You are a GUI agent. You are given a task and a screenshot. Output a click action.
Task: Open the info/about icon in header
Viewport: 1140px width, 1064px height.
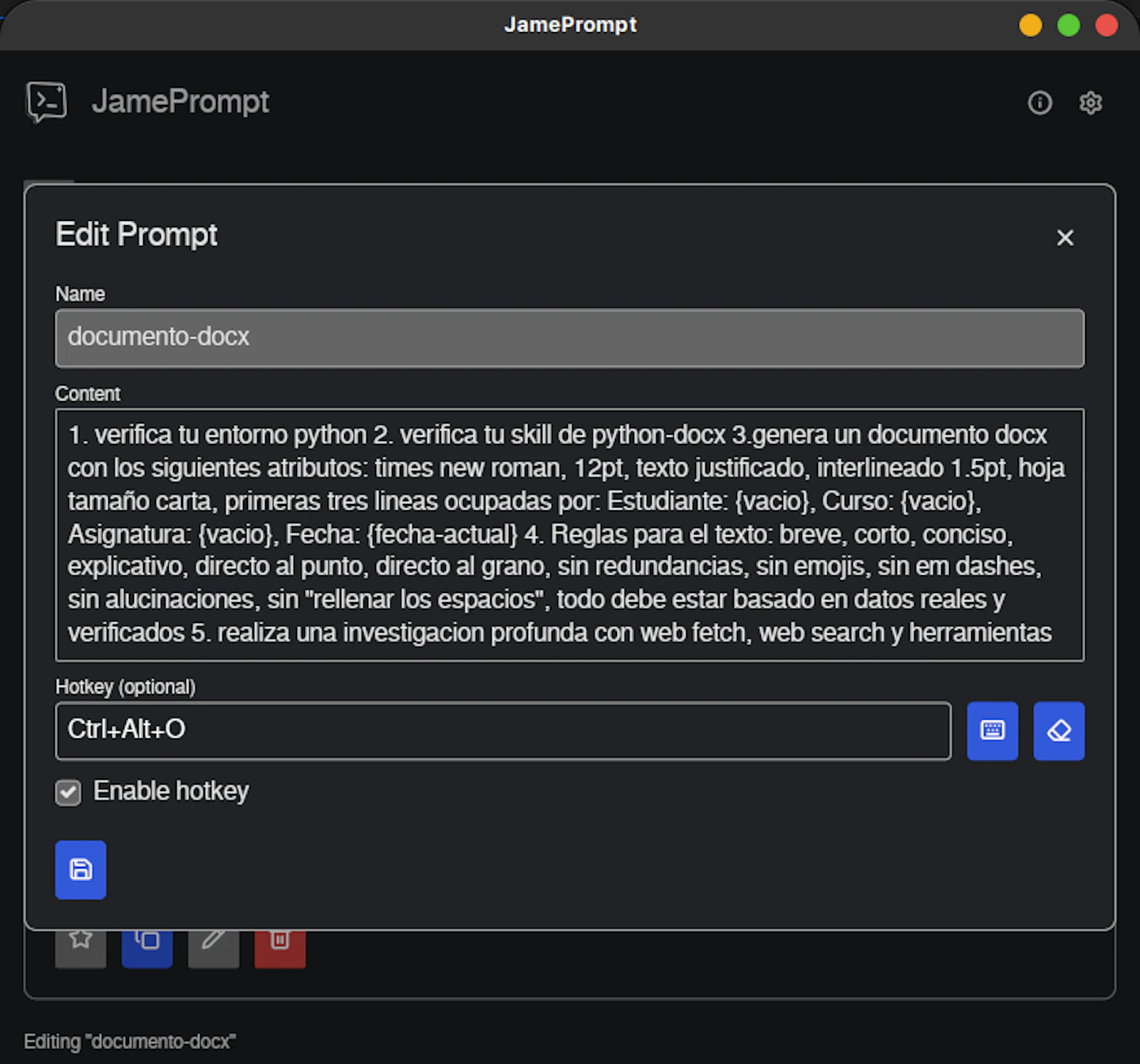[1040, 103]
